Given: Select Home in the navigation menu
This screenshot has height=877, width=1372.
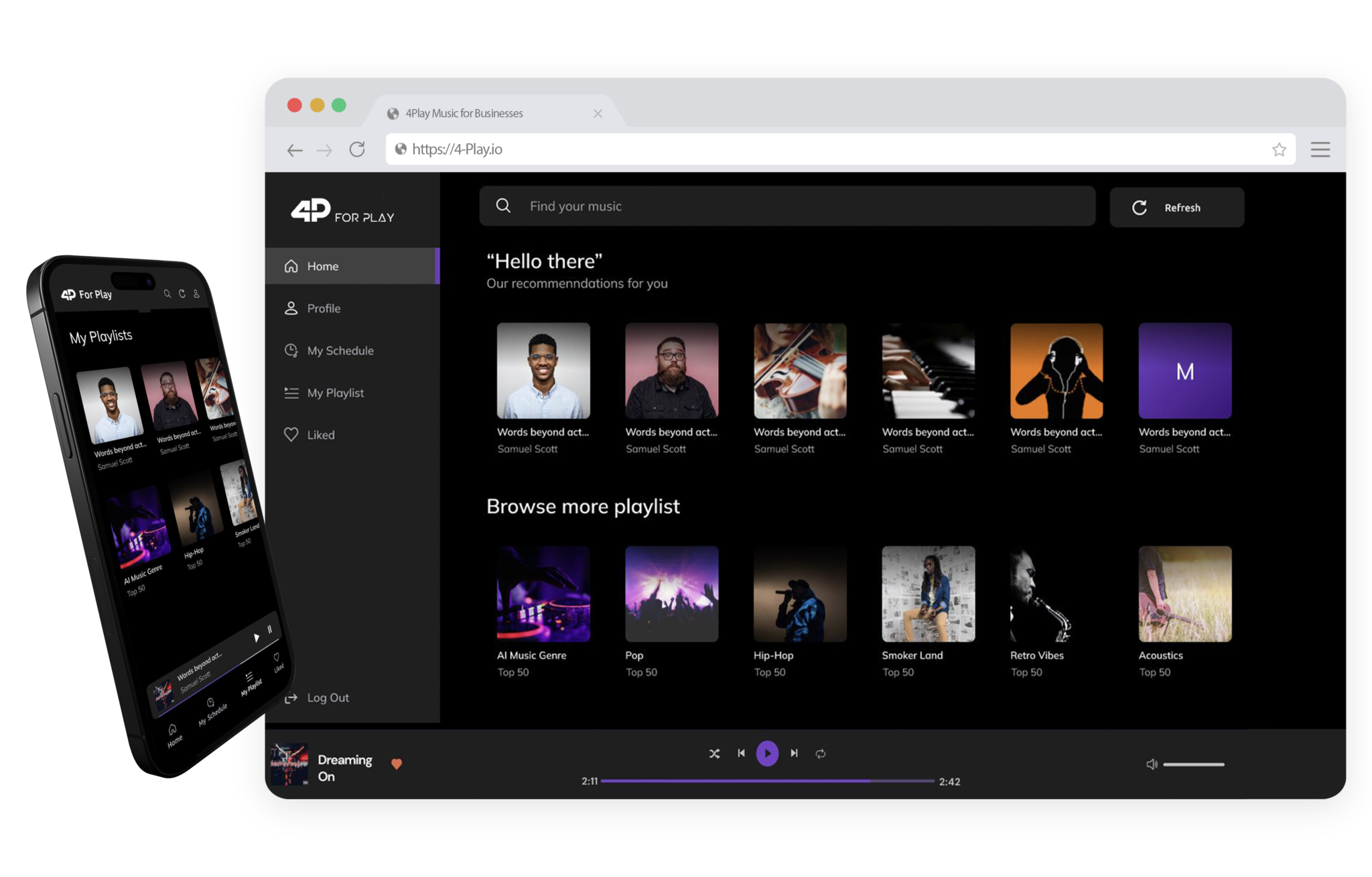Looking at the screenshot, I should click(322, 266).
